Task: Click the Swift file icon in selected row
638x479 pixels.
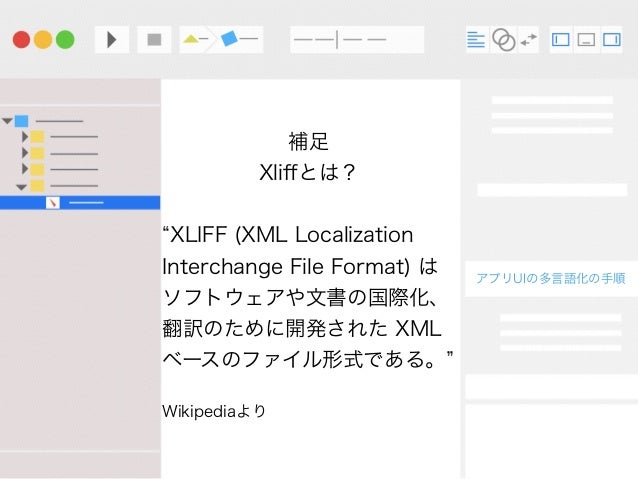Action: 53,202
